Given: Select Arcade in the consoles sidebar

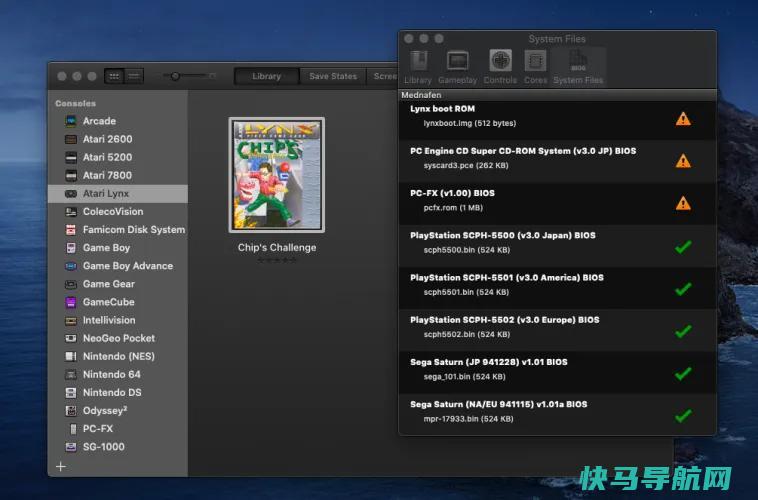Looking at the screenshot, I should (117, 121).
